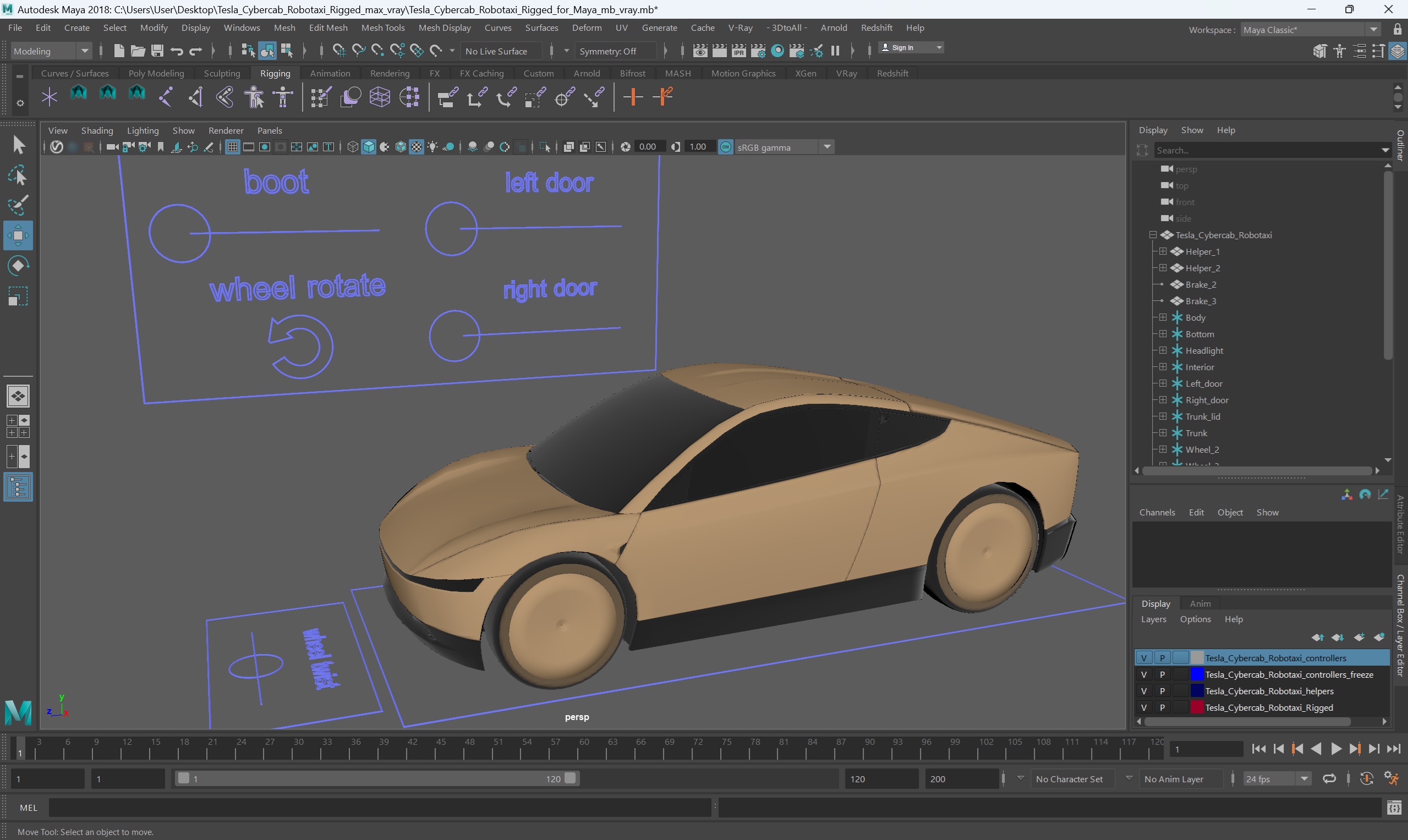Save the scene with disk icon
This screenshot has width=1408, height=840.
pyautogui.click(x=157, y=51)
